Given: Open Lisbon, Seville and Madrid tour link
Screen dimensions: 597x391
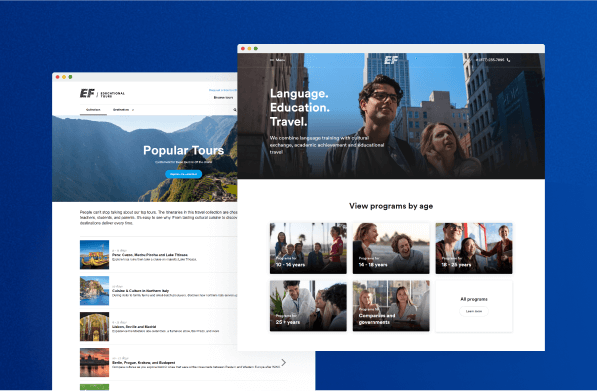Looking at the screenshot, I should (134, 327).
